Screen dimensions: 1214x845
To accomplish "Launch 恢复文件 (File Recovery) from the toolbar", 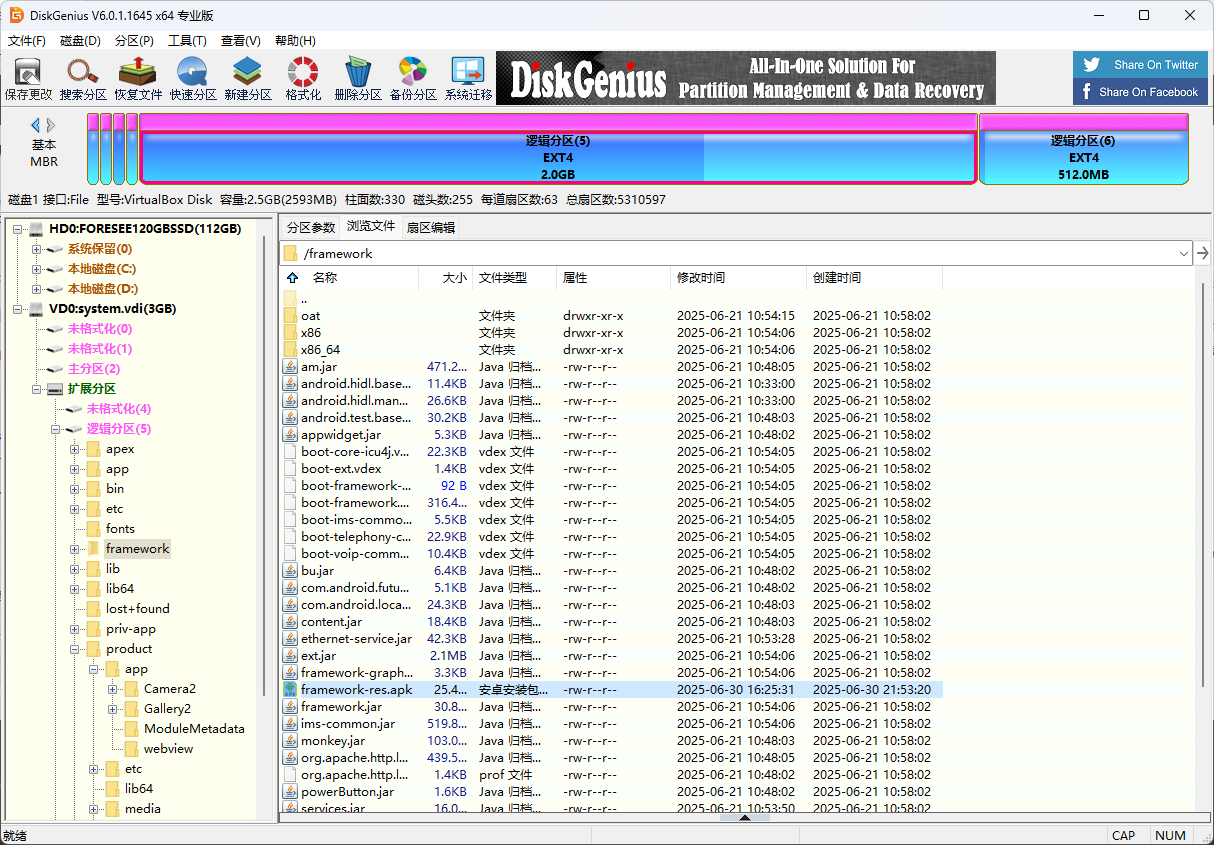I will pyautogui.click(x=137, y=77).
